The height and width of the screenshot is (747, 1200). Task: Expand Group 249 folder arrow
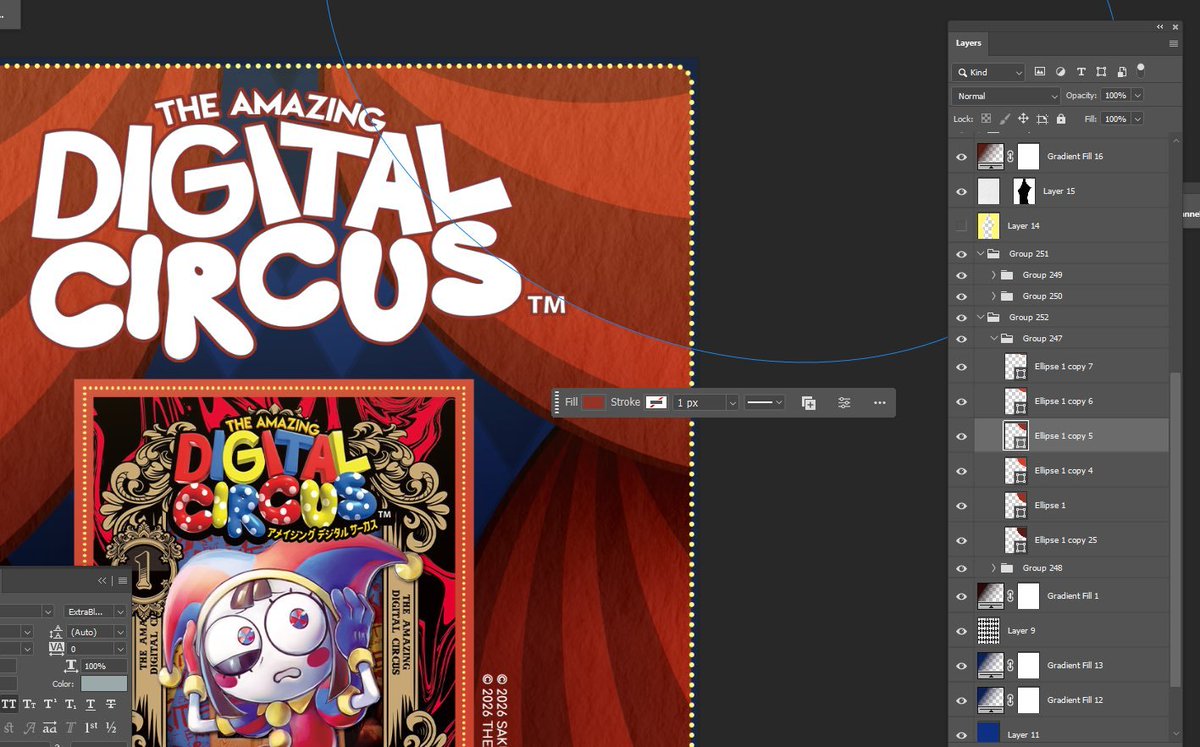click(994, 275)
